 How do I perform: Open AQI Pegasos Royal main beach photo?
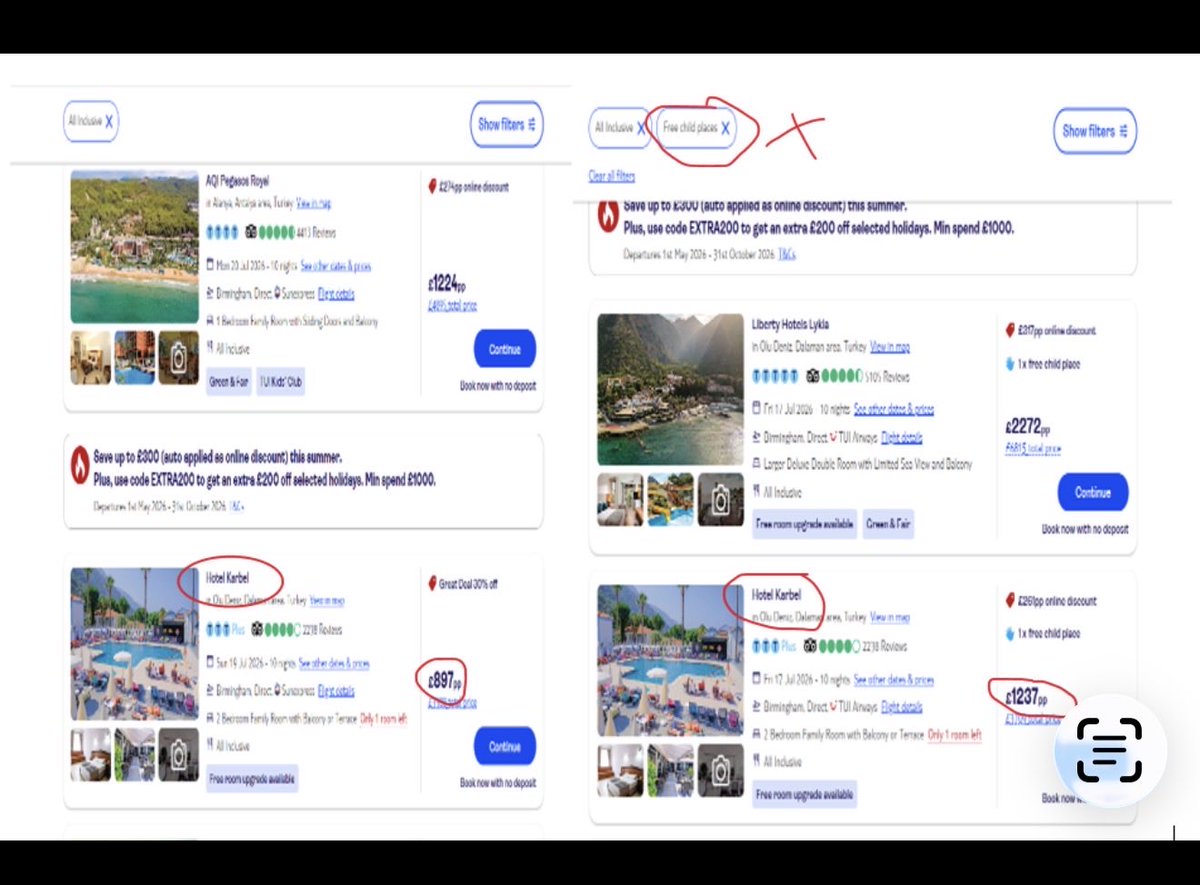click(135, 247)
